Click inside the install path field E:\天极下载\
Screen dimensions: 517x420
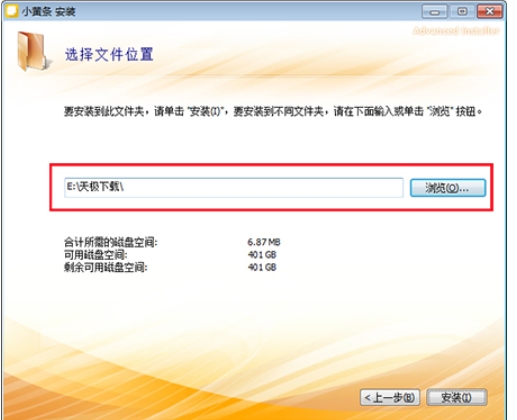click(x=234, y=188)
